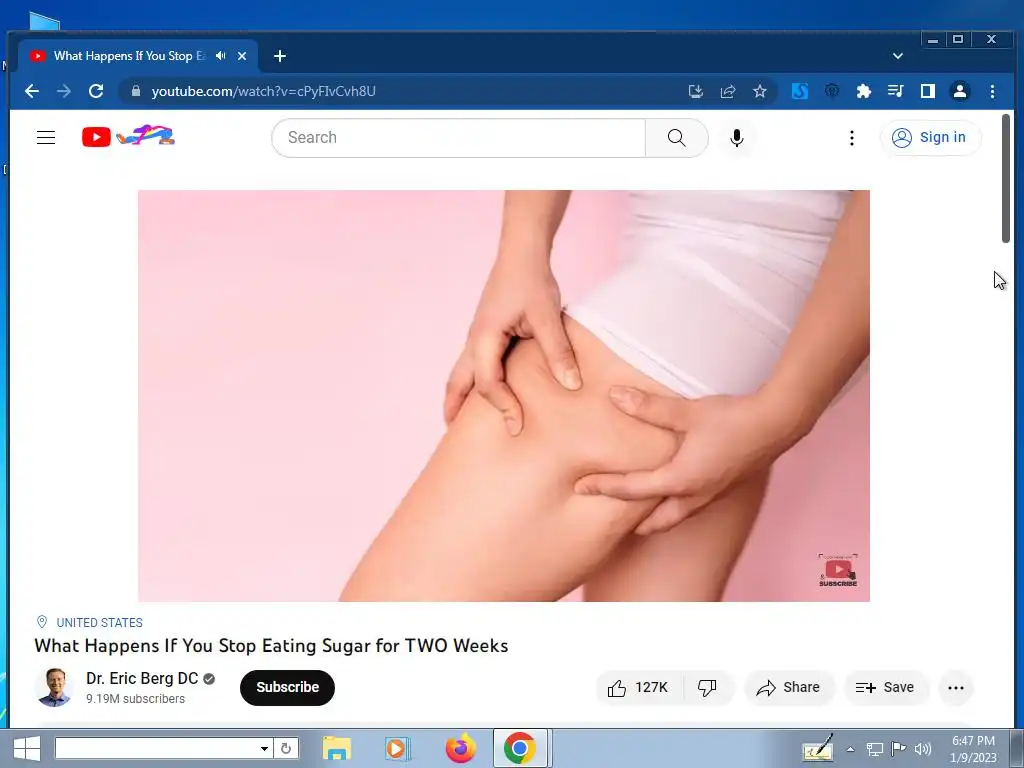
Task: Open the Windows Start button
Action: [x=27, y=748]
